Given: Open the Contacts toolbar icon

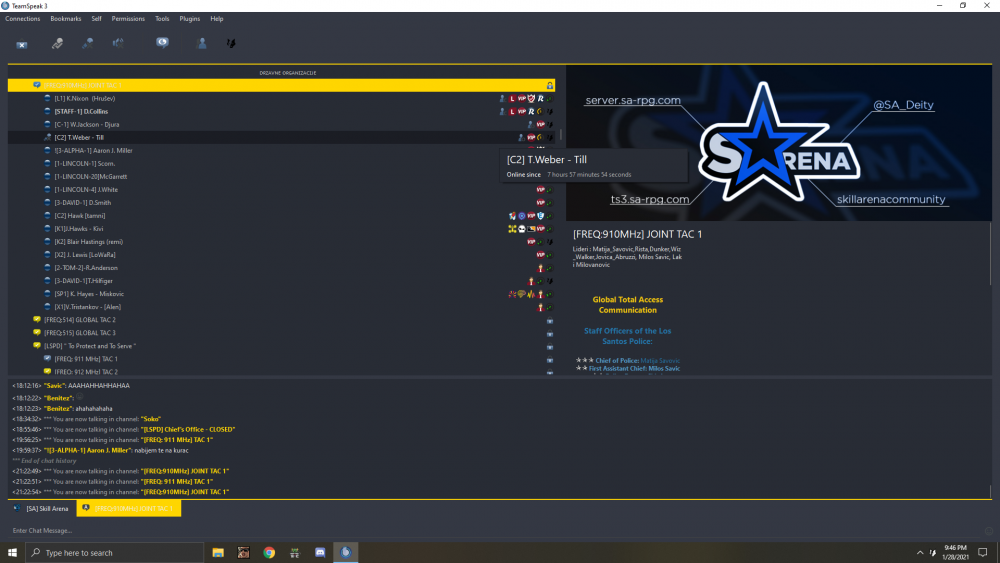Looking at the screenshot, I should 202,44.
